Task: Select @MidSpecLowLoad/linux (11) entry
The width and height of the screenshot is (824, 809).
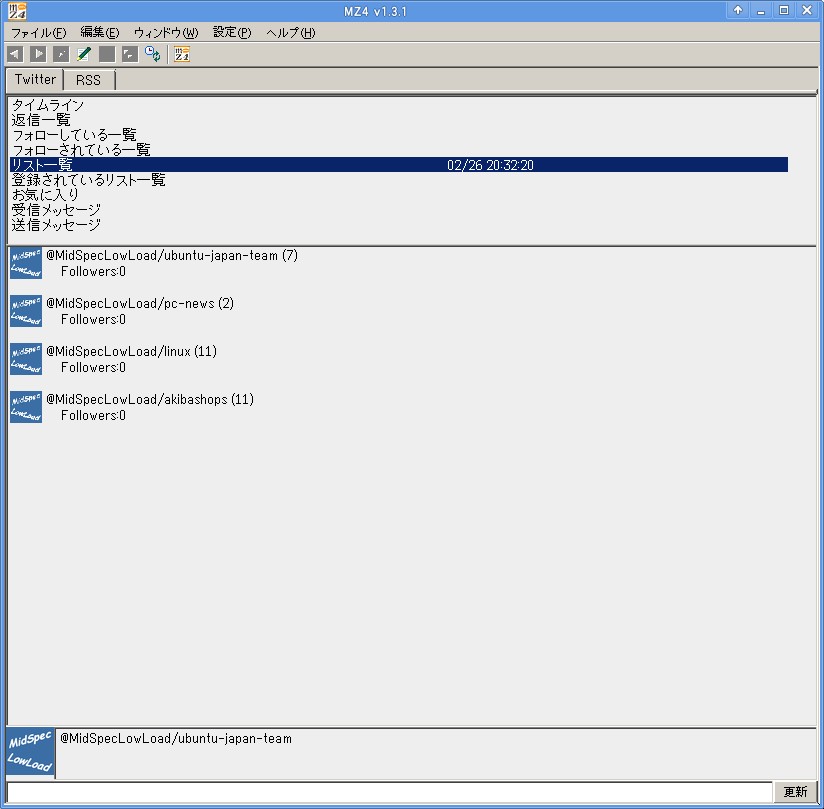Action: [131, 351]
